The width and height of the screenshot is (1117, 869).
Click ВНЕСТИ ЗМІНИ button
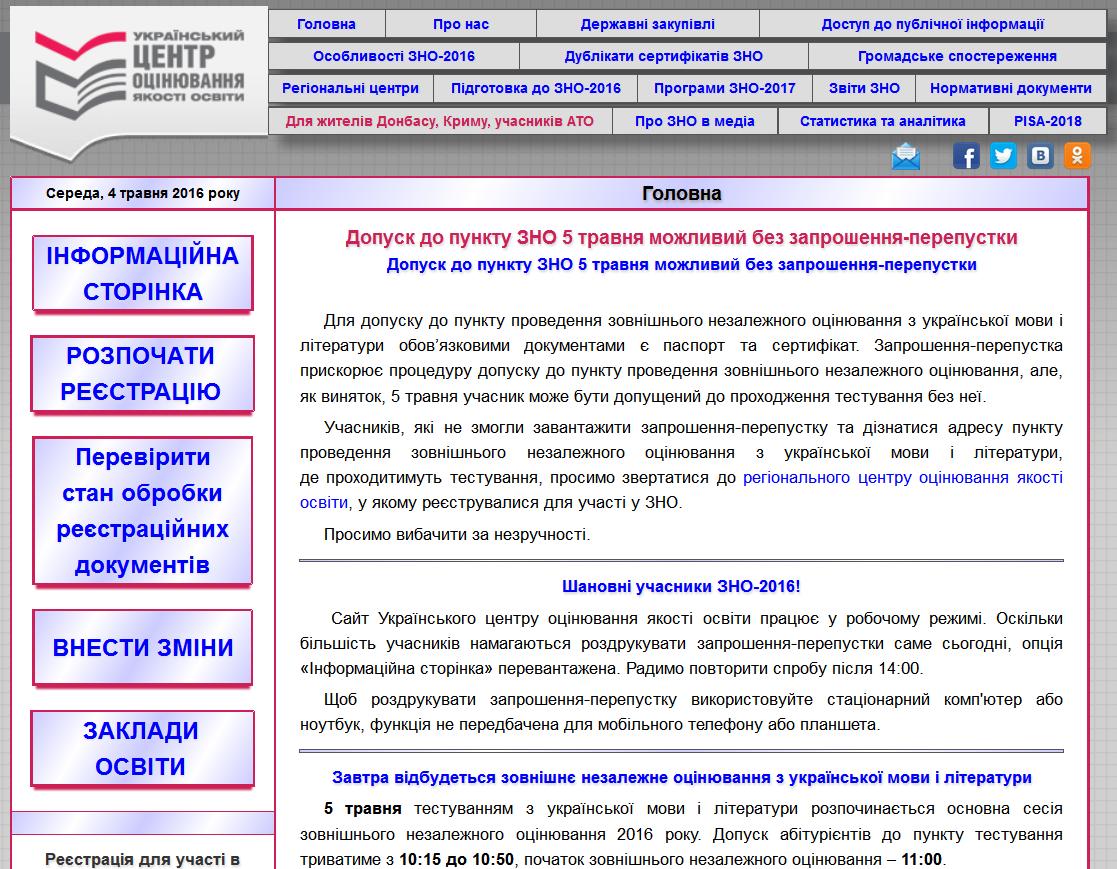click(x=142, y=647)
